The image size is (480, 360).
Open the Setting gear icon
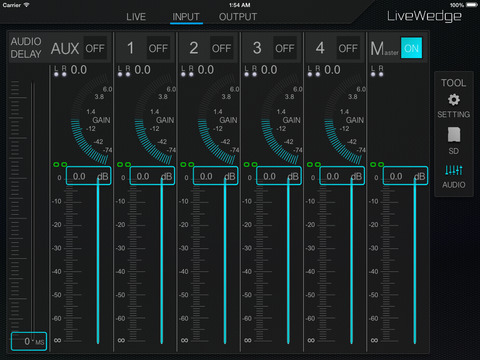(454, 100)
